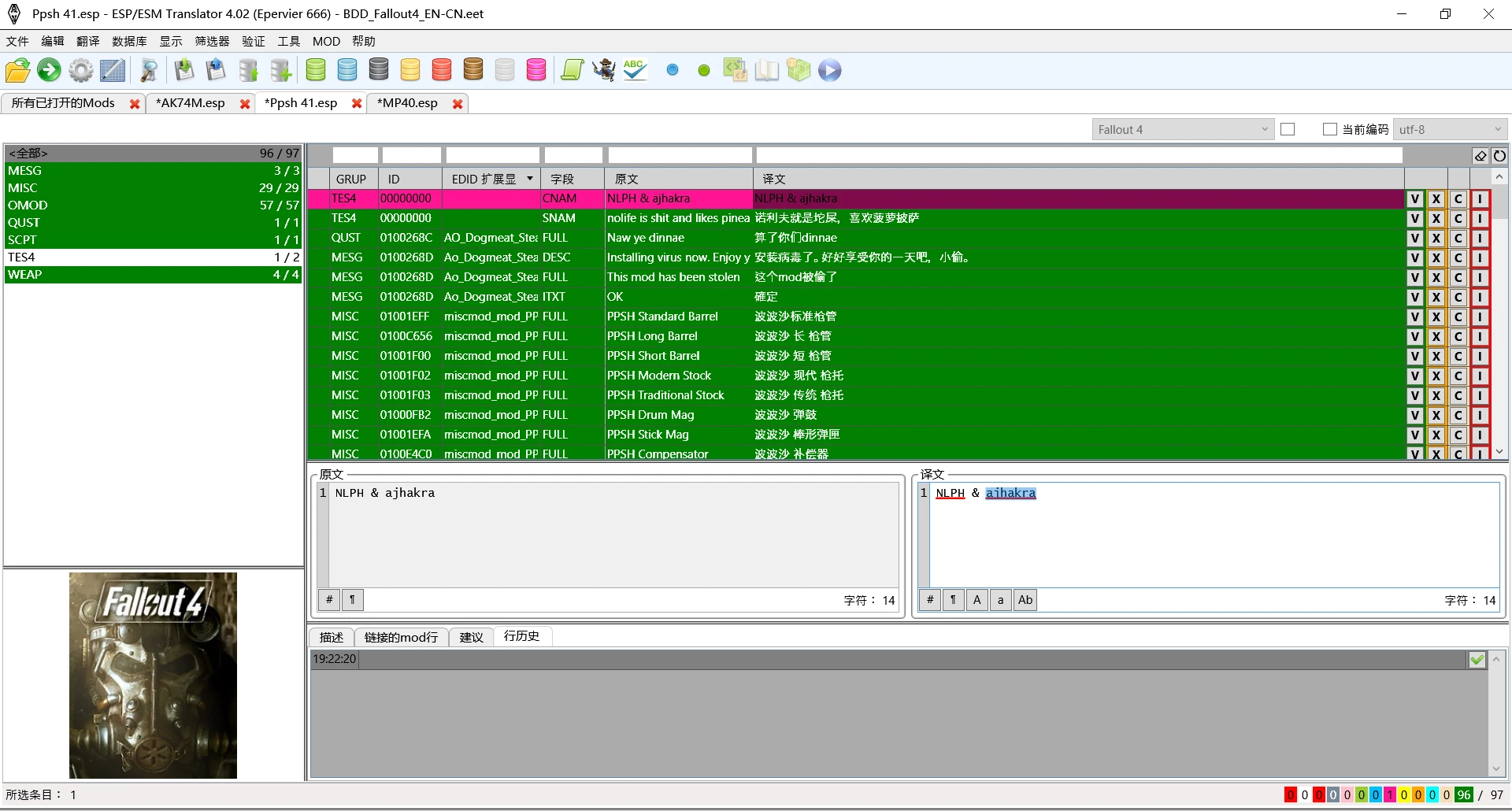Image resolution: width=1512 pixels, height=811 pixels.
Task: Click the green checkmark in history panel
Action: [1477, 660]
